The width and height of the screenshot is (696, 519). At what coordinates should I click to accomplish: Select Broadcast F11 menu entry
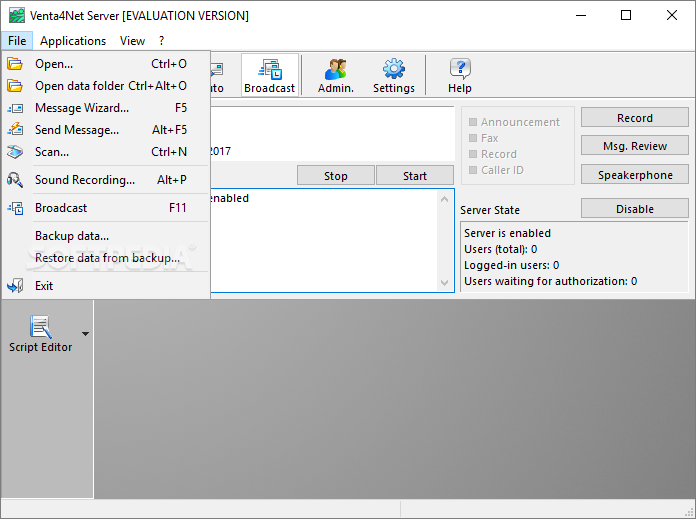pos(106,208)
